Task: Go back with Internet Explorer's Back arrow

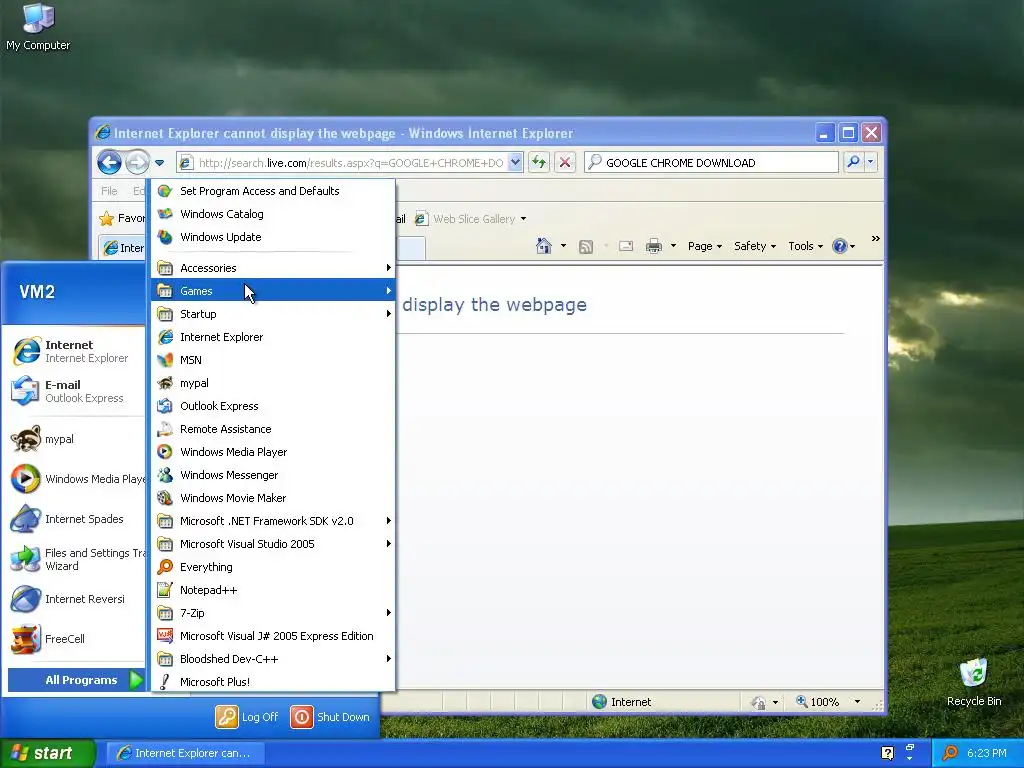Action: click(x=109, y=162)
